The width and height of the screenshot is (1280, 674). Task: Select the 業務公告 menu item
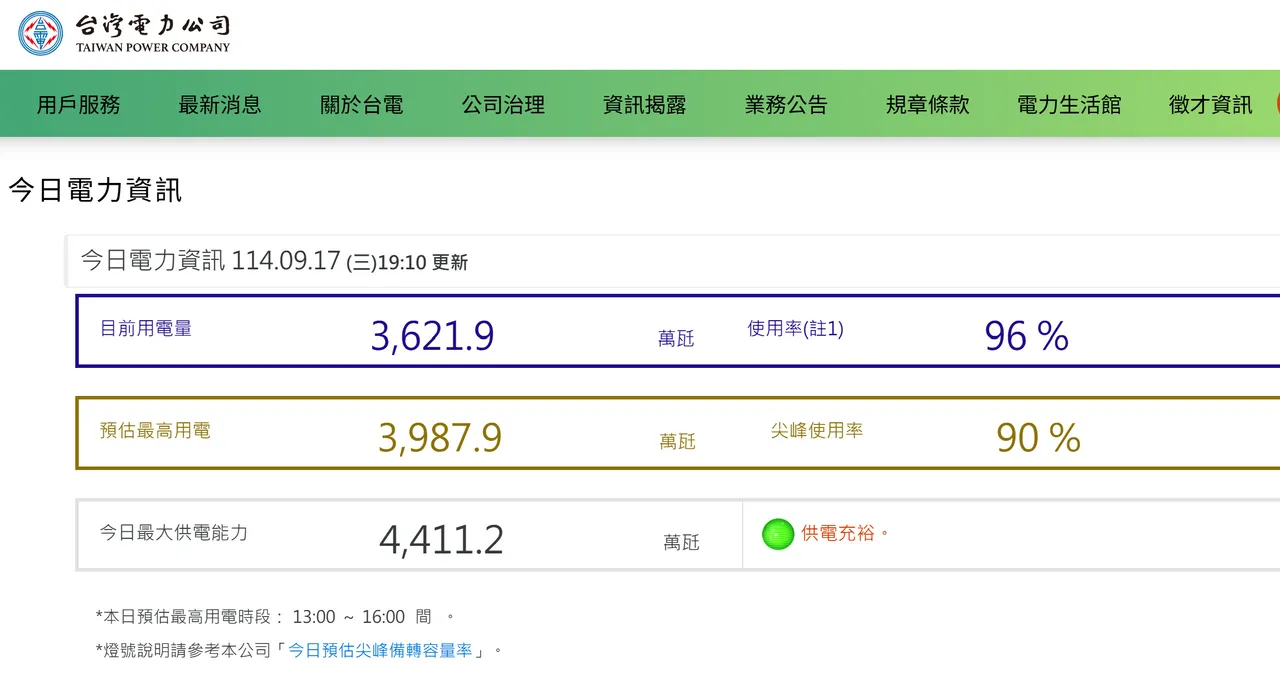(786, 104)
